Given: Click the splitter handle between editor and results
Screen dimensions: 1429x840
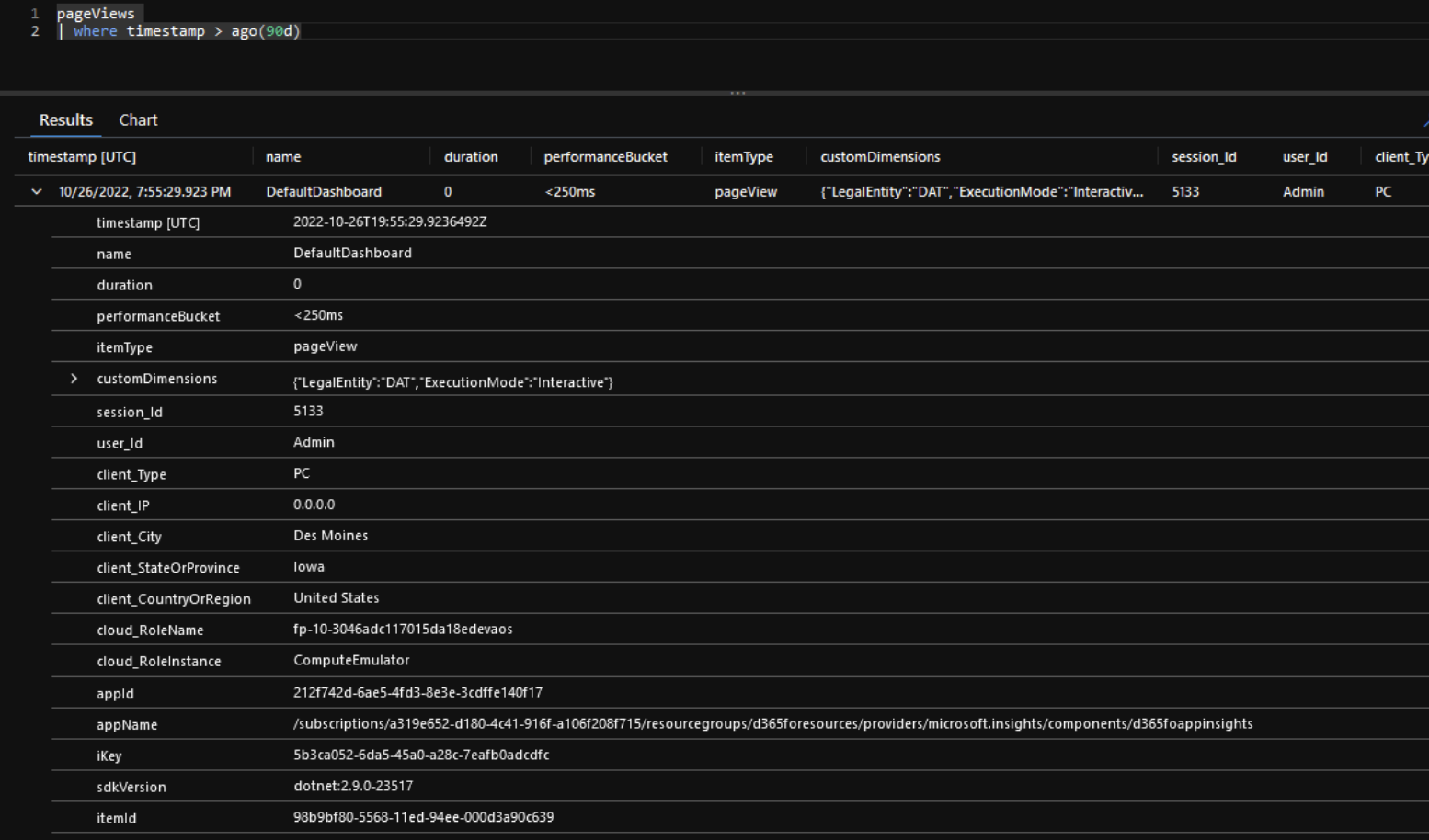Looking at the screenshot, I should point(737,93).
